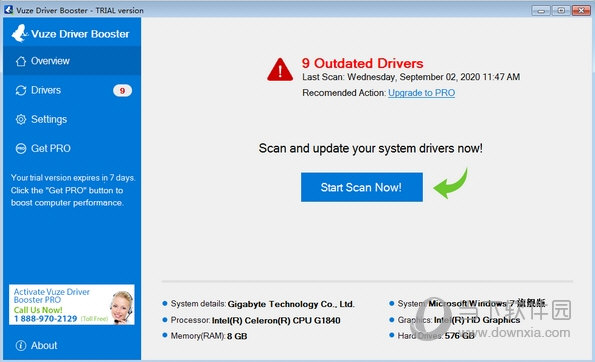
Task: Click Gigabyte Technology Co., Ltd. value
Action: [x=291, y=304]
